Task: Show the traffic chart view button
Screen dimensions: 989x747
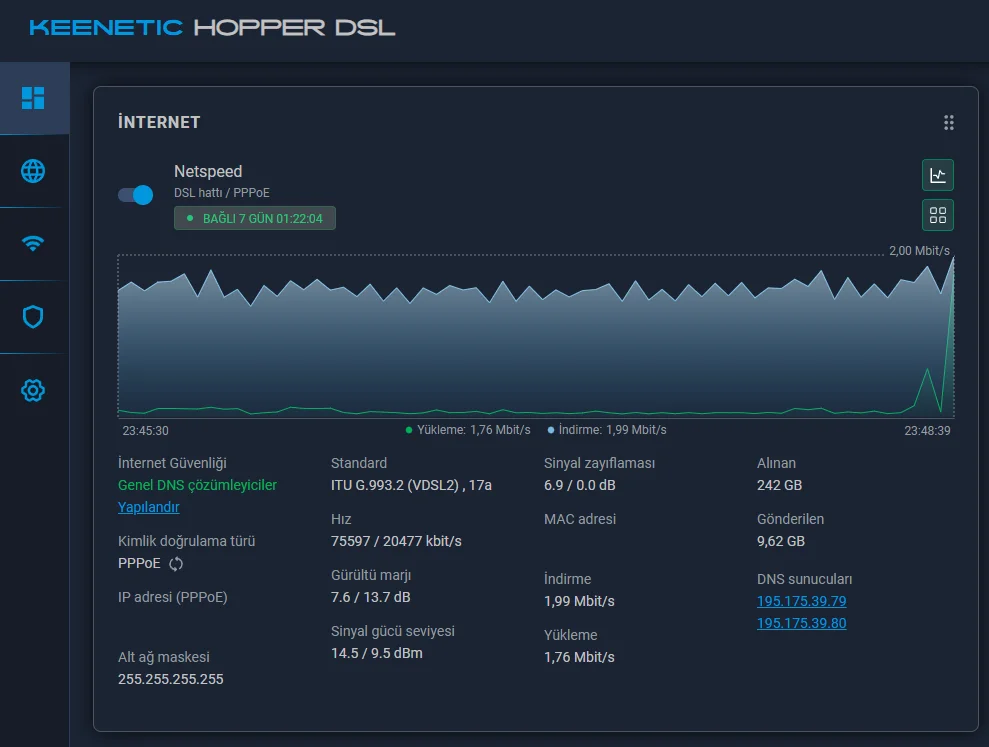Action: tap(937, 175)
